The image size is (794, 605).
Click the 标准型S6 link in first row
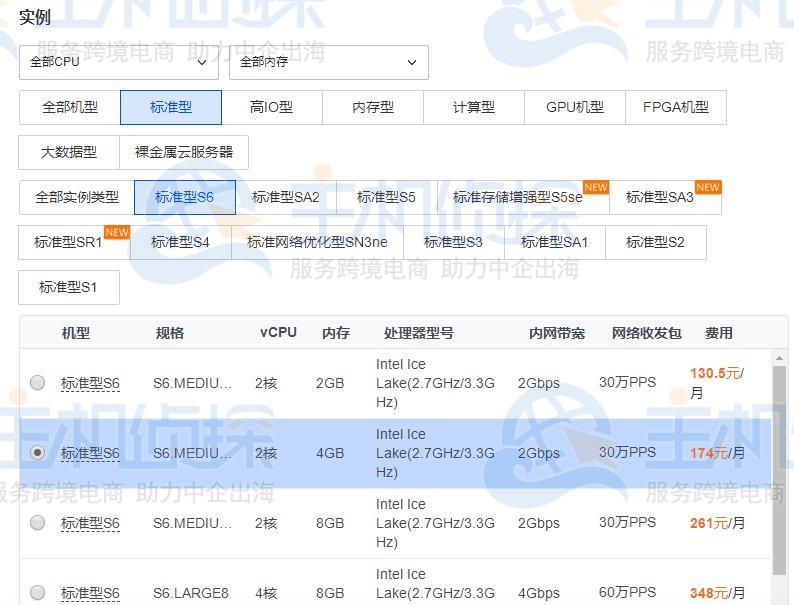click(90, 383)
